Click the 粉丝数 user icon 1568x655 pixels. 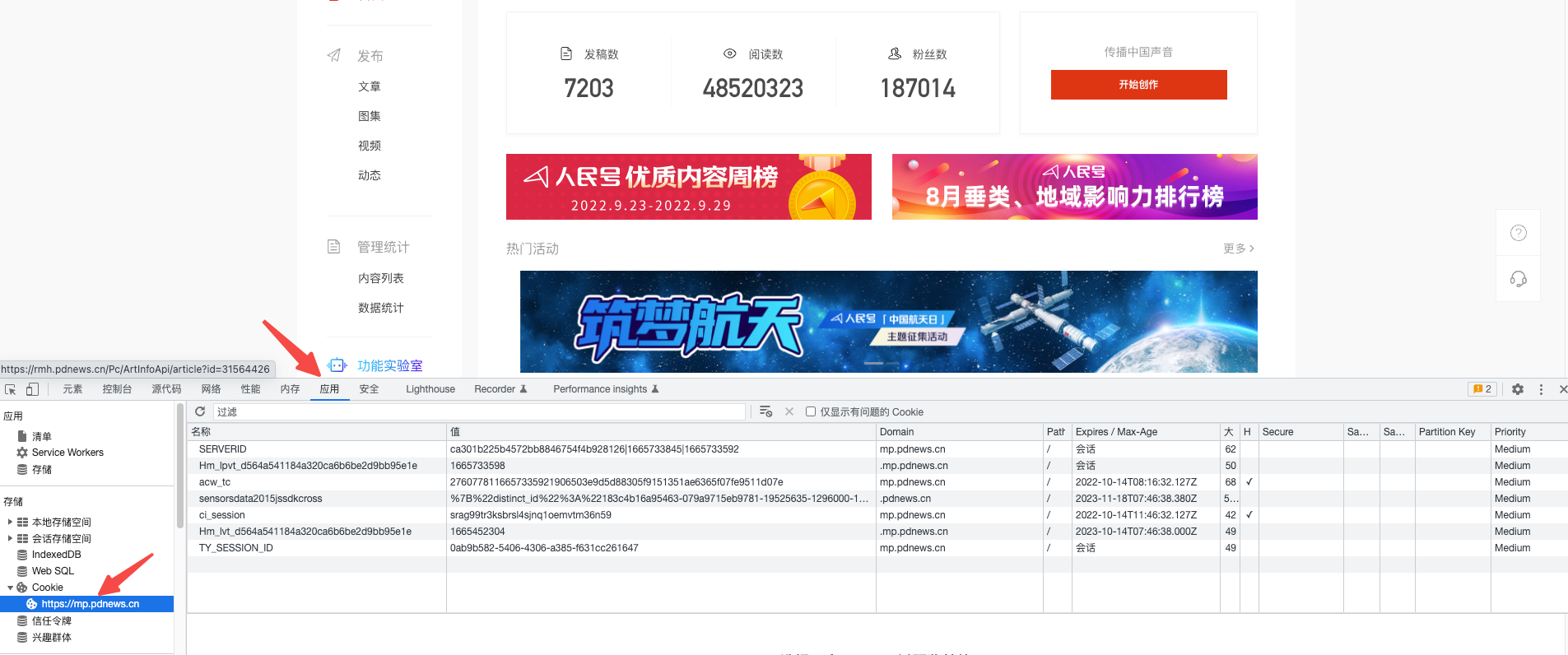click(x=895, y=53)
